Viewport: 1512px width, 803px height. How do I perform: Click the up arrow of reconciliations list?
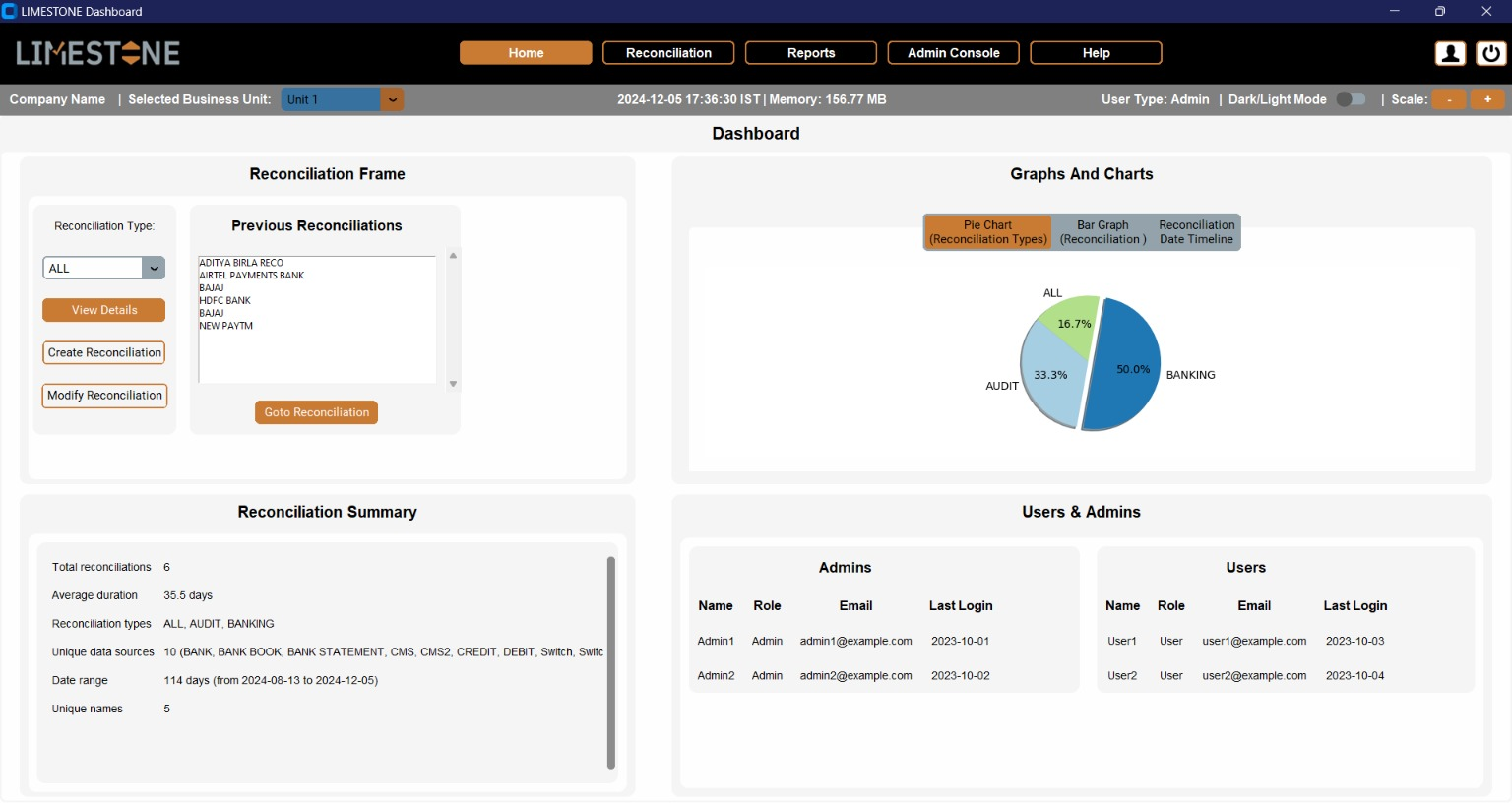click(453, 256)
